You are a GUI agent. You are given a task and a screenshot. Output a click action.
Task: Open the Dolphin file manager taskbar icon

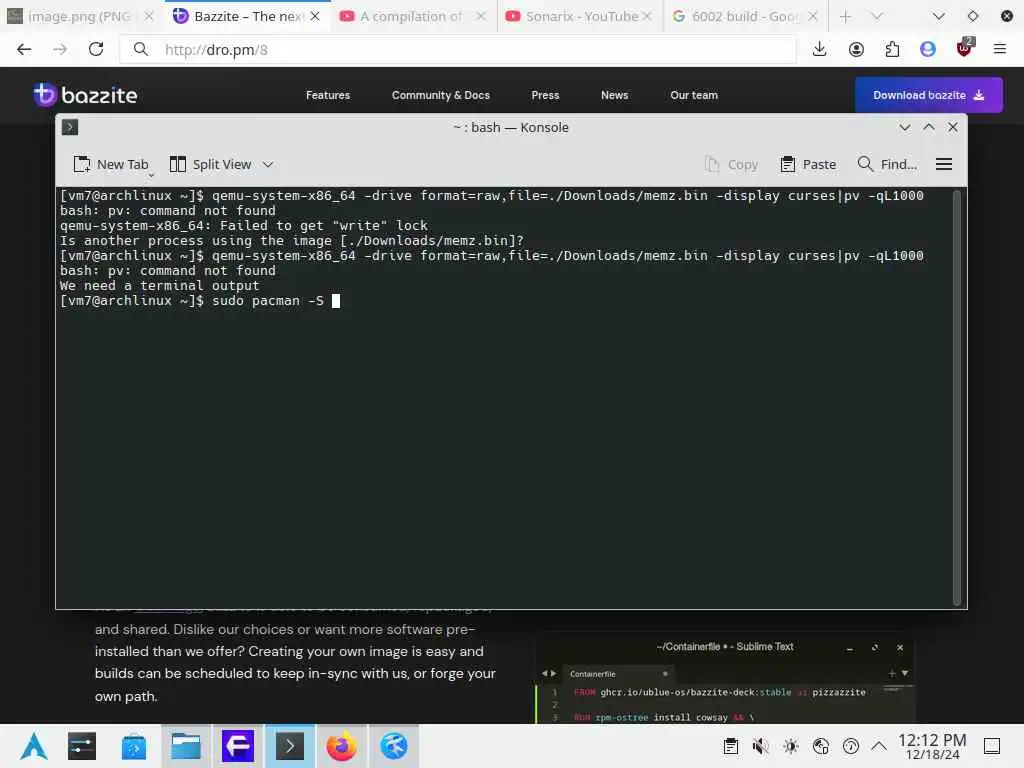[x=186, y=746]
